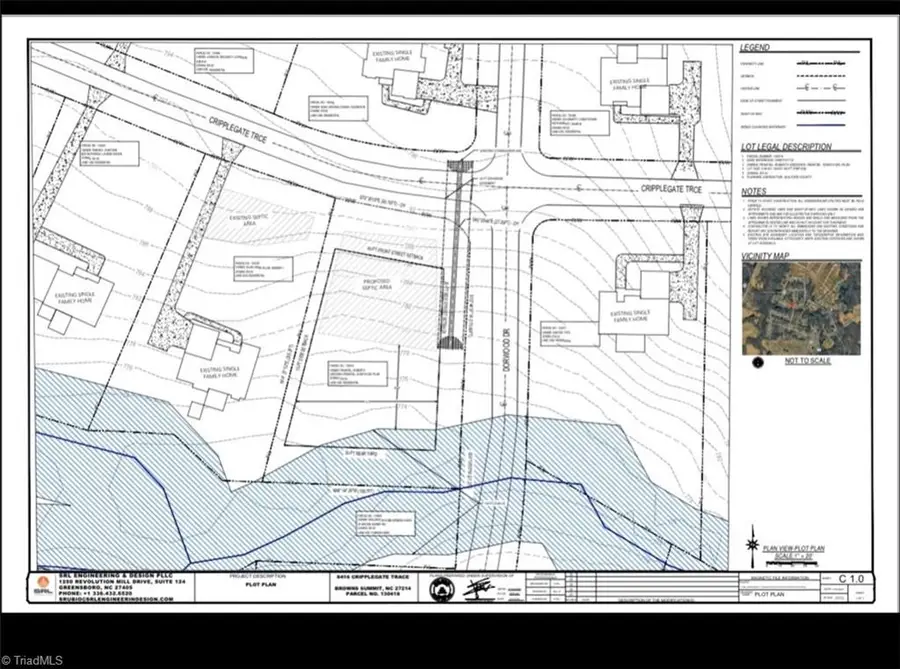Click the C 1.0 sheet number
The height and width of the screenshot is (669, 900).
click(851, 578)
